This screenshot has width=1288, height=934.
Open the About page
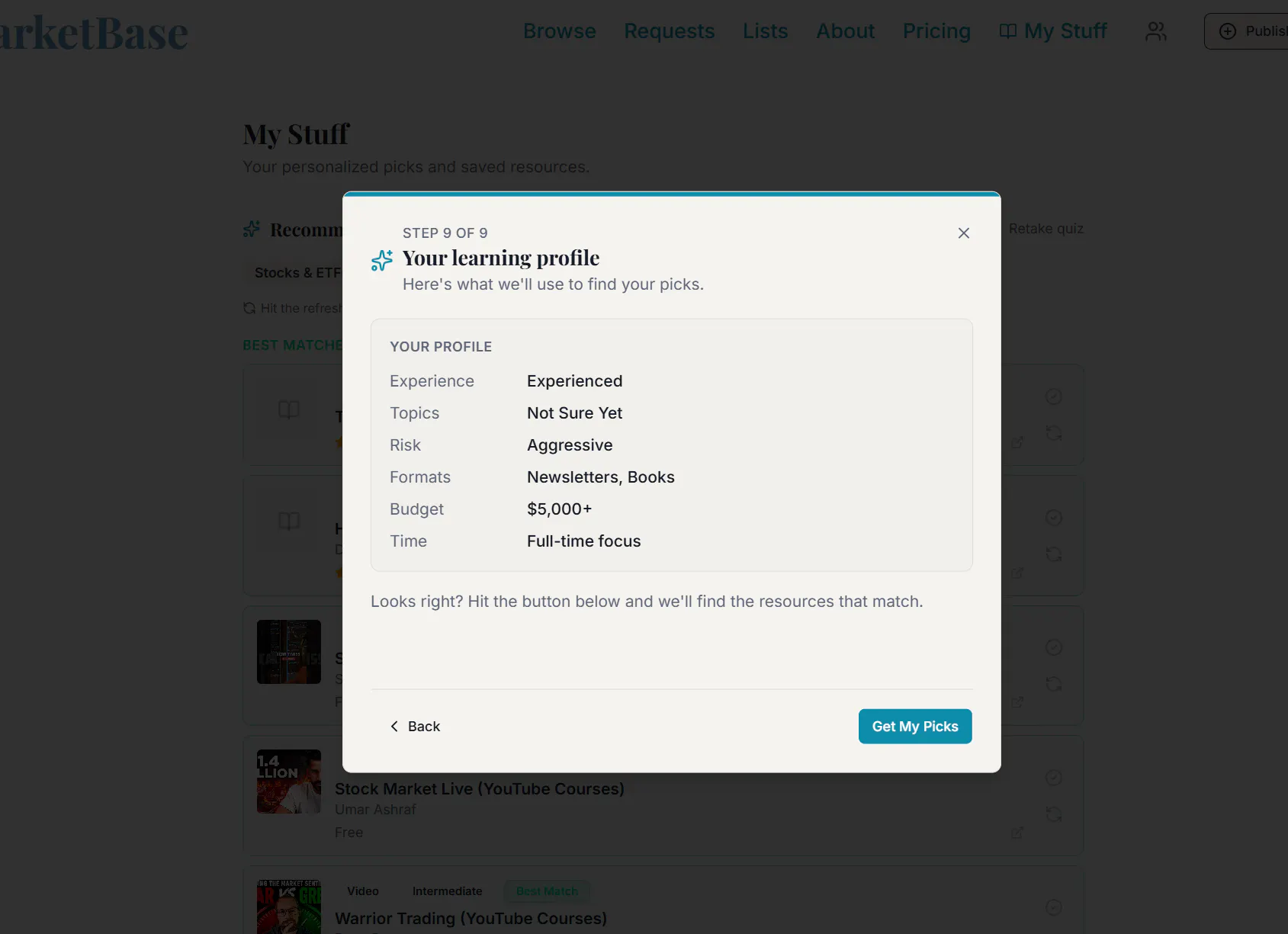coord(846,31)
